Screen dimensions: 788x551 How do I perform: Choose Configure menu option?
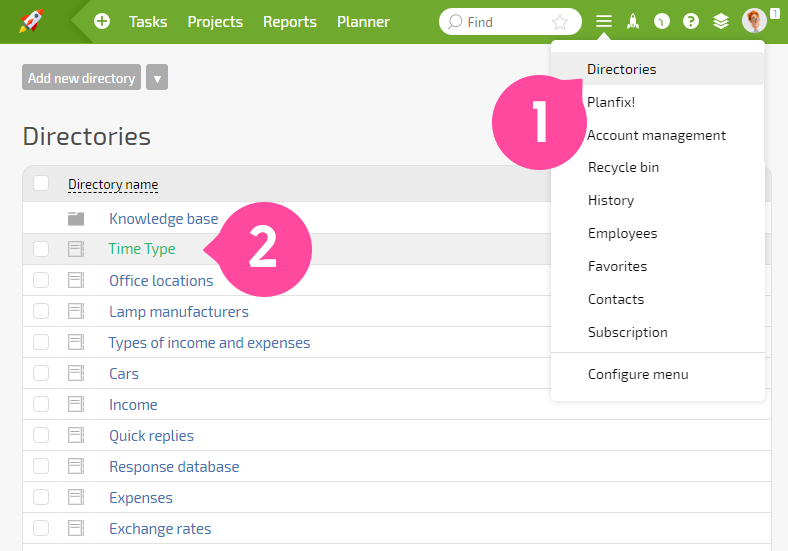point(638,375)
